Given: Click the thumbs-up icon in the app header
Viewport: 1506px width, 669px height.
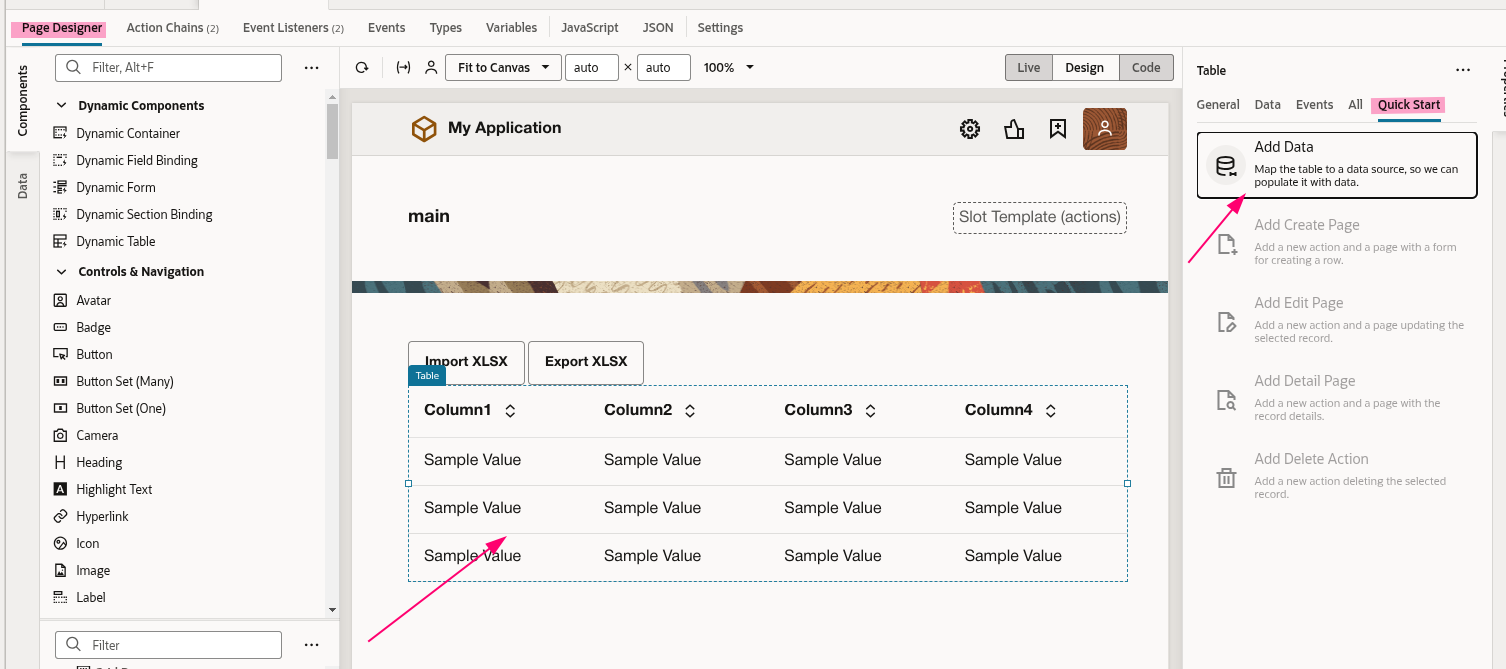Looking at the screenshot, I should tap(1013, 128).
